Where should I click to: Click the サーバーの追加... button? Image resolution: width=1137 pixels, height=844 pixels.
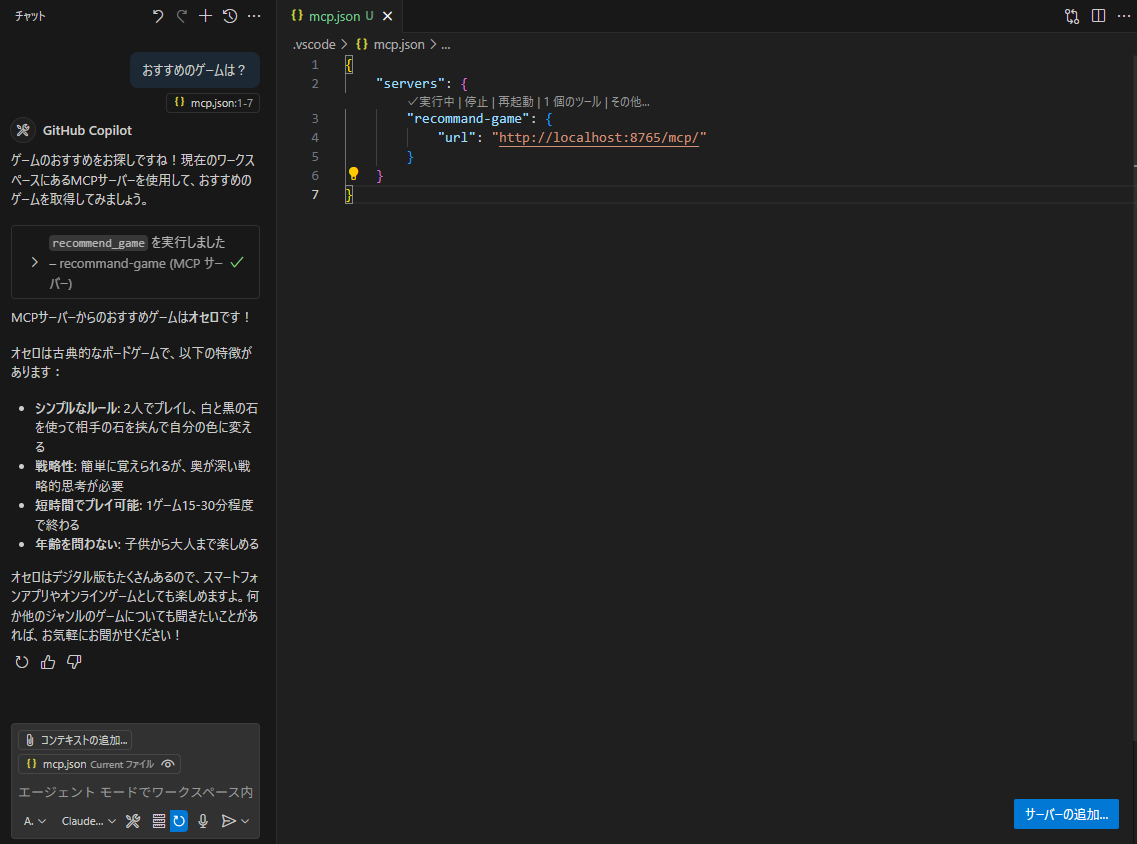[x=1066, y=814]
